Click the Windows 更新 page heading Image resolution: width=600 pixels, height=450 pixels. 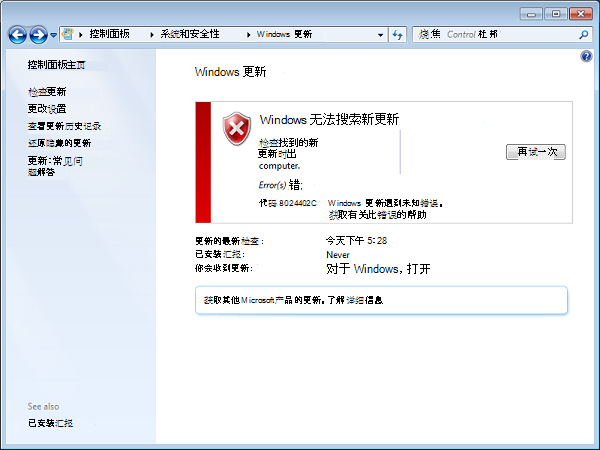click(230, 72)
